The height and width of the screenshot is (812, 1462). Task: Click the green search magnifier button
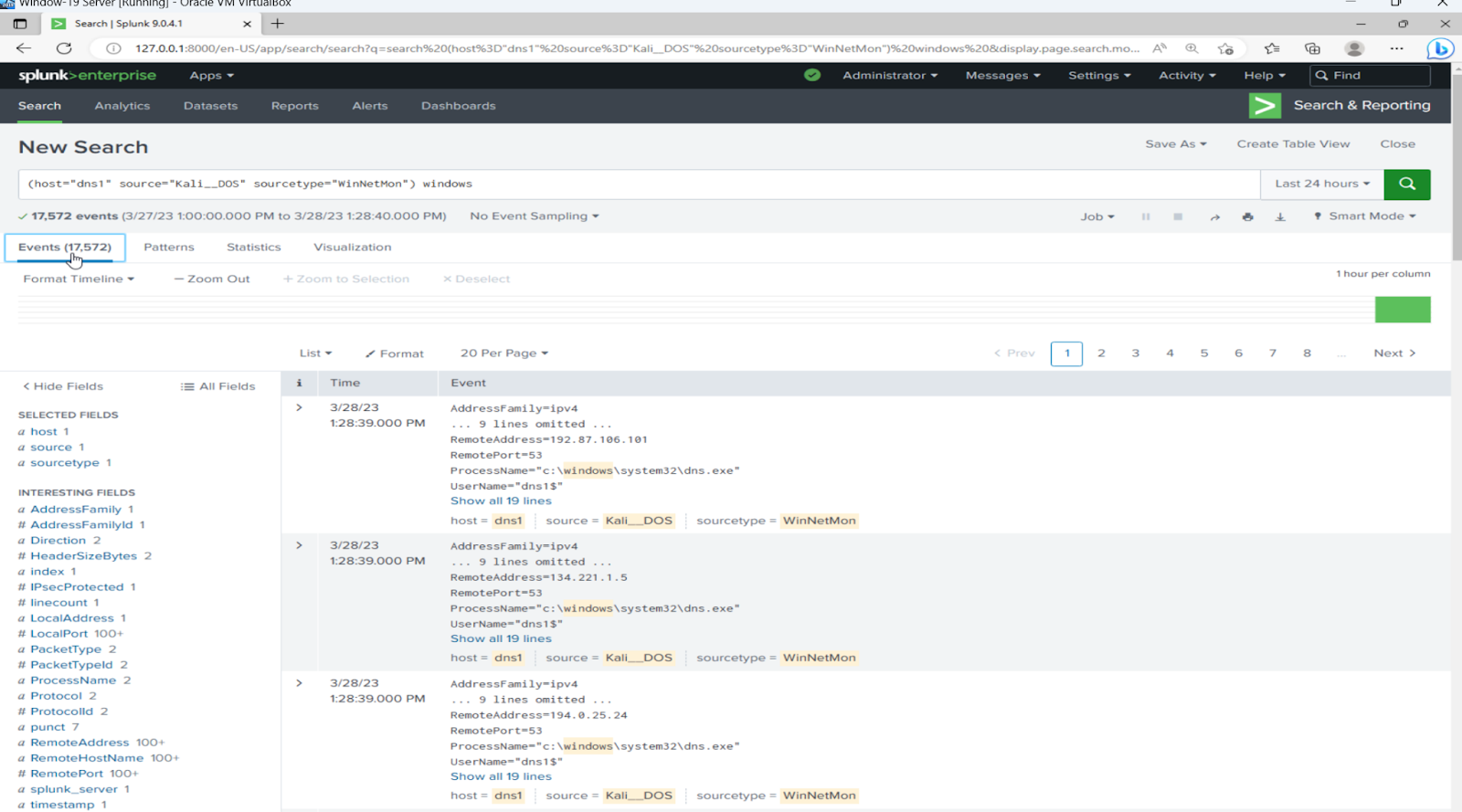coord(1406,184)
